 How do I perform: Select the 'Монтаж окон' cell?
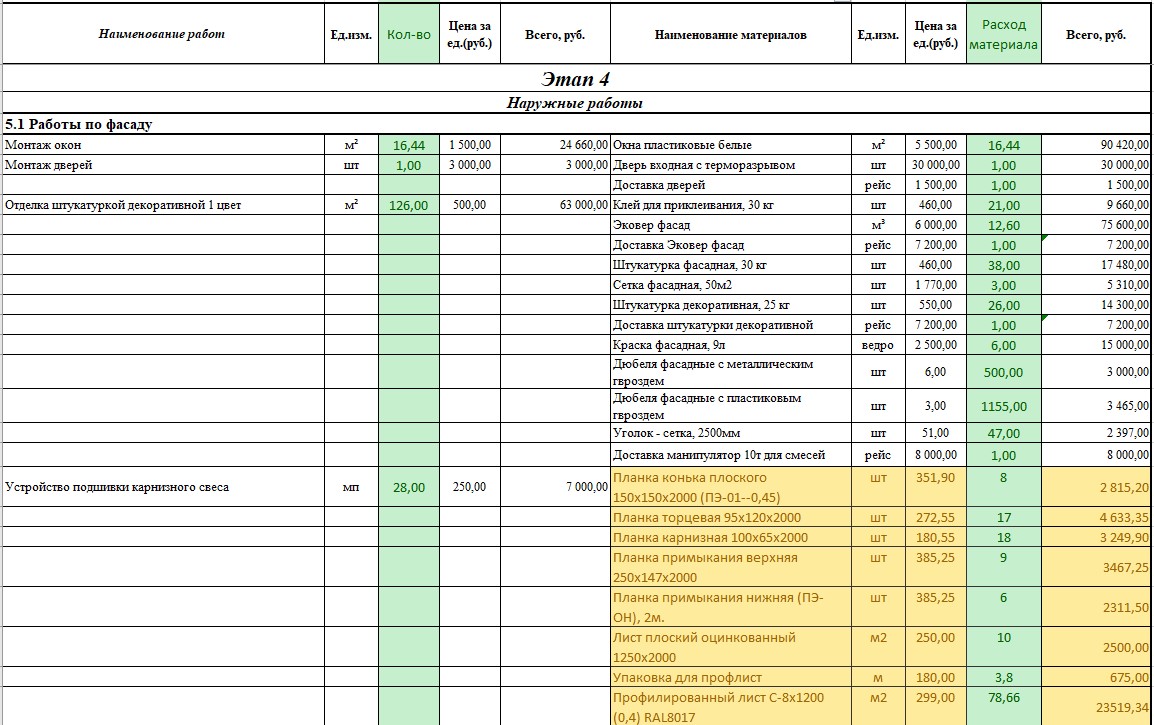pyautogui.click(x=163, y=145)
